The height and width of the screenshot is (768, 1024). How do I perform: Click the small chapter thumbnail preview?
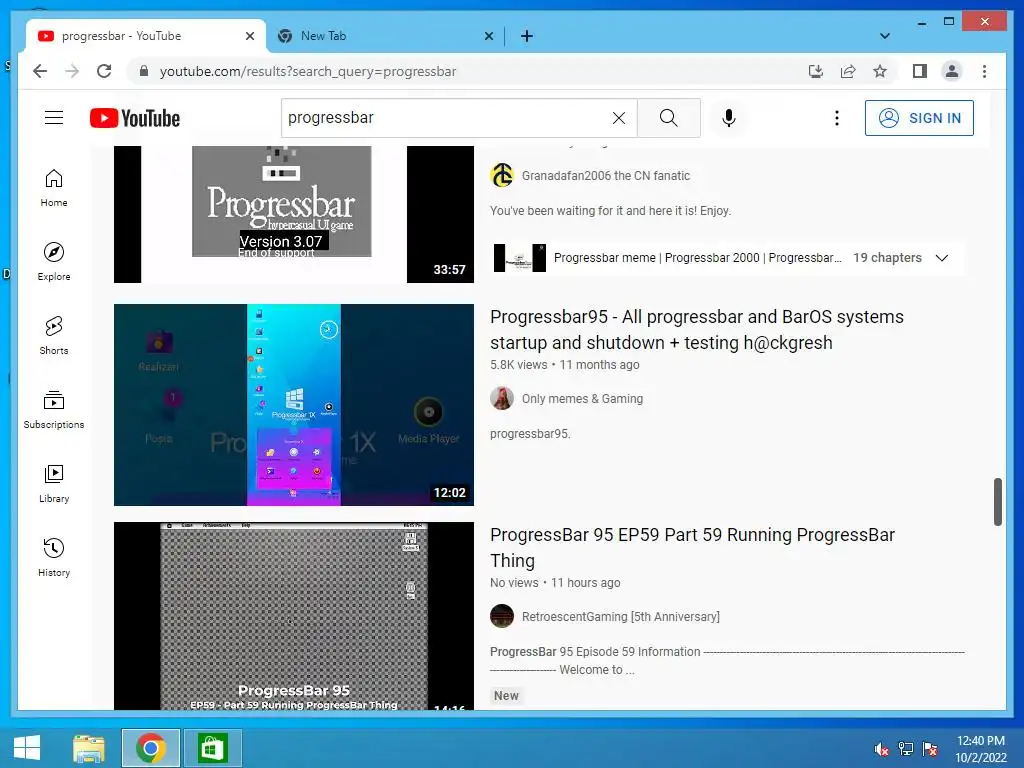coord(520,258)
